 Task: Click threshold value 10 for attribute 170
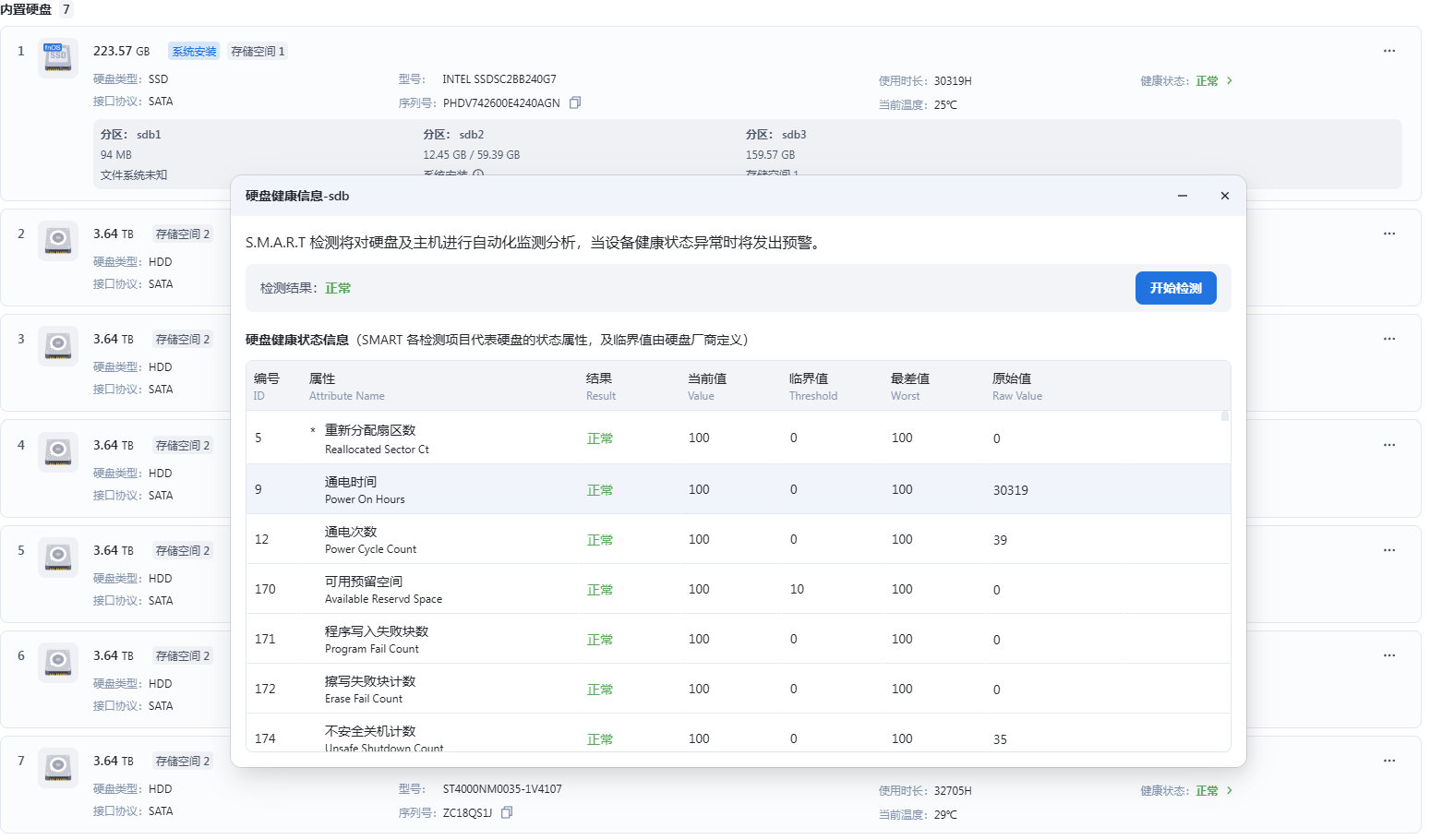pos(797,589)
